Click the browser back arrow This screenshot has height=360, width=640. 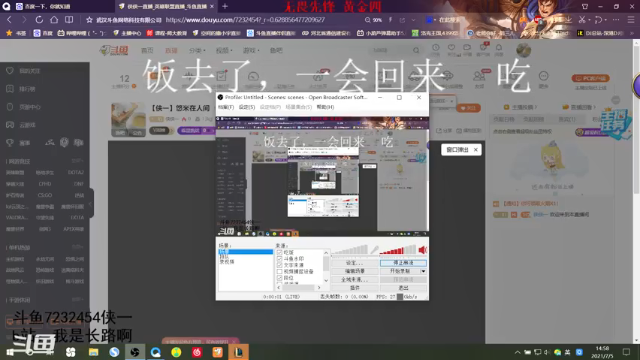pyautogui.click(x=9, y=20)
